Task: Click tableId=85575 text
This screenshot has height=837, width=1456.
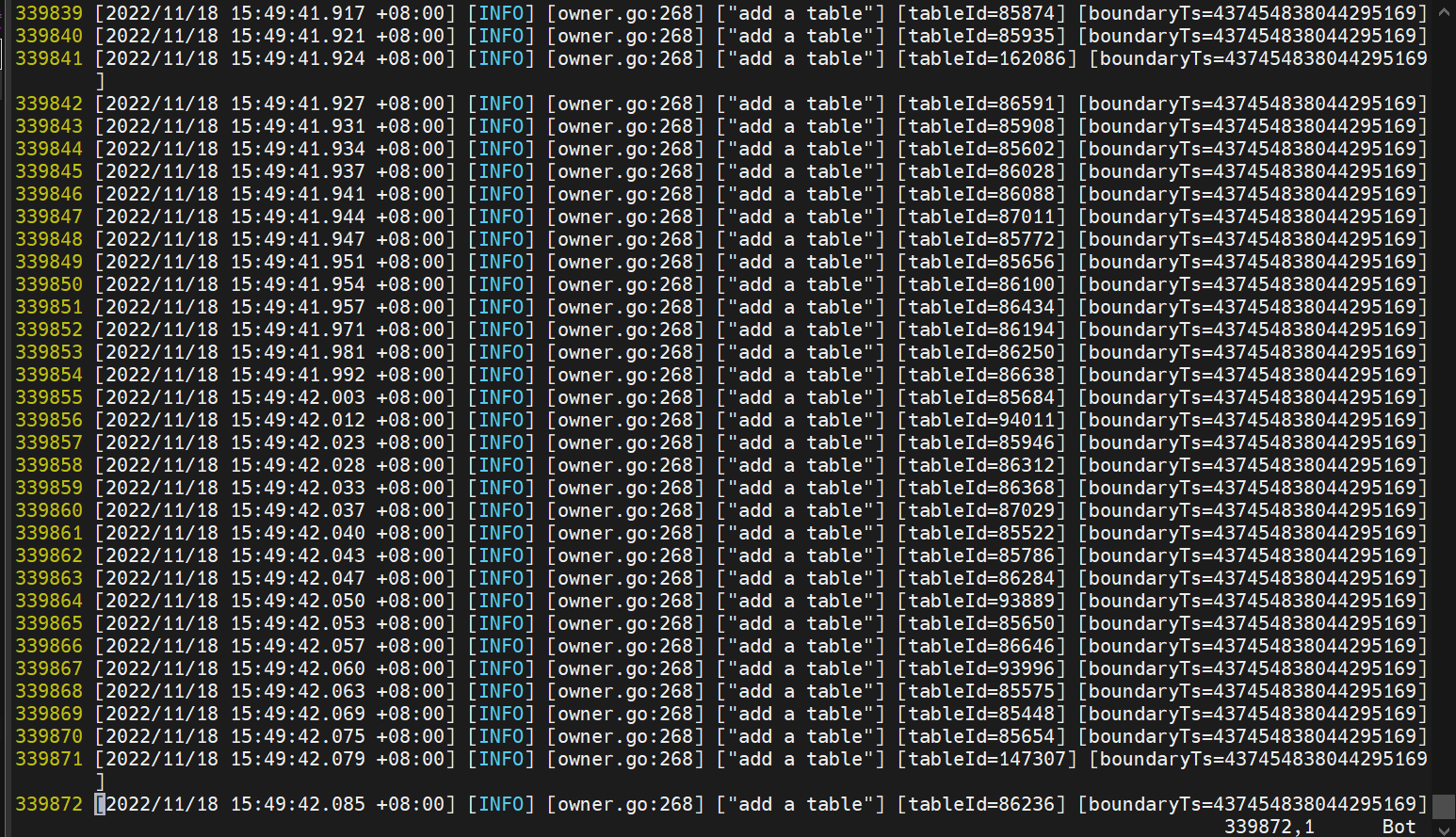Action: 982,691
